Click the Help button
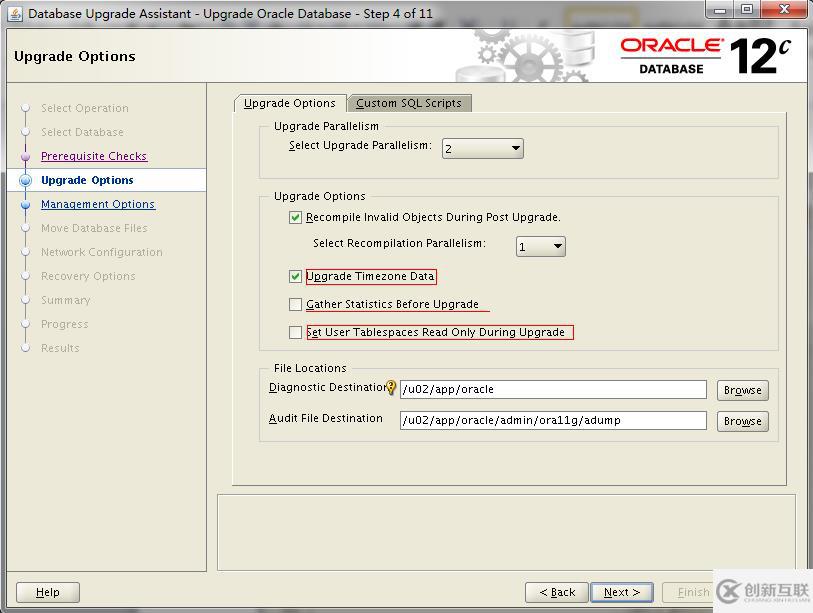The image size is (813, 613). coord(48,592)
